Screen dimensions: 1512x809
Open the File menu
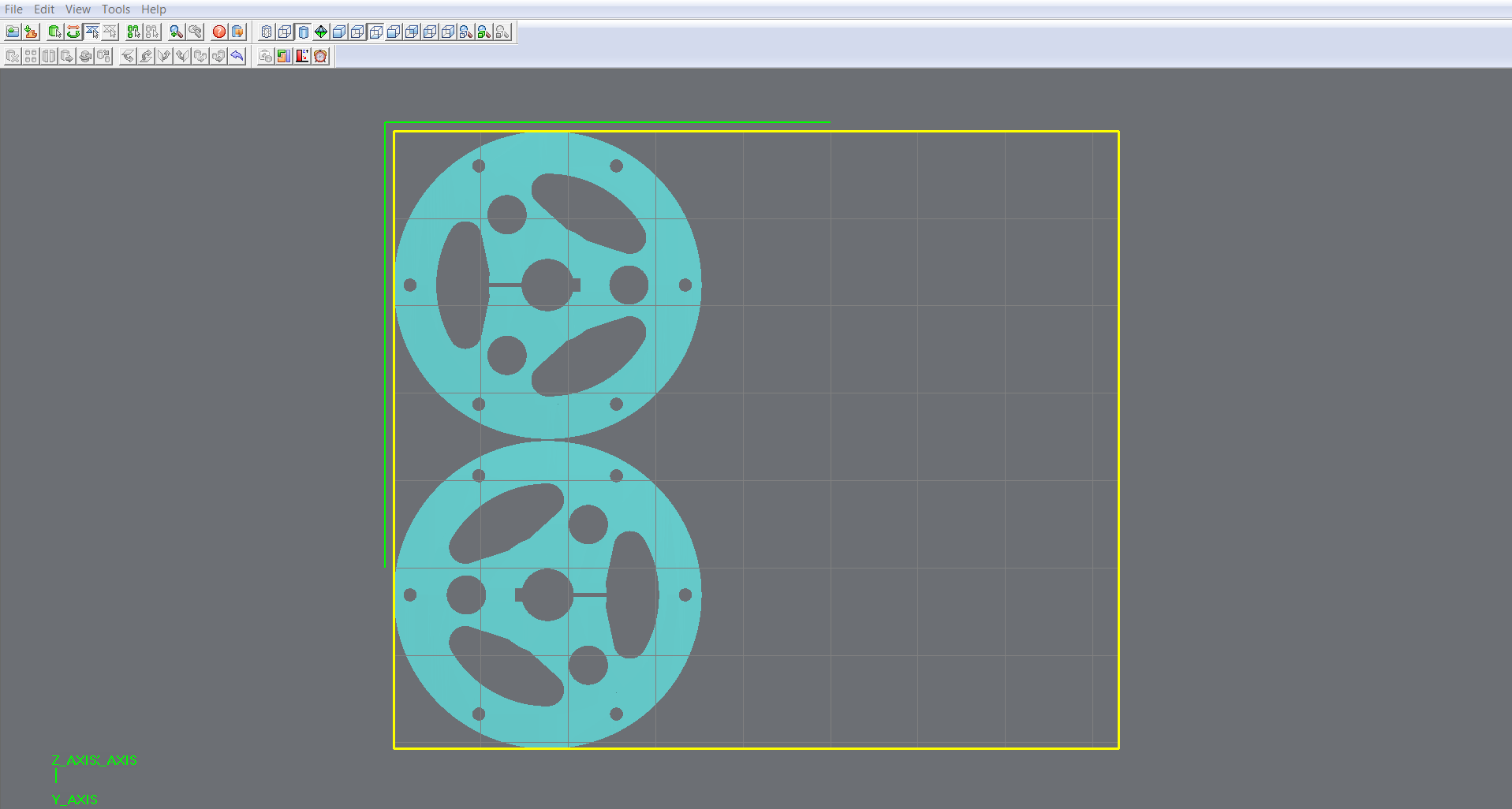tap(13, 9)
